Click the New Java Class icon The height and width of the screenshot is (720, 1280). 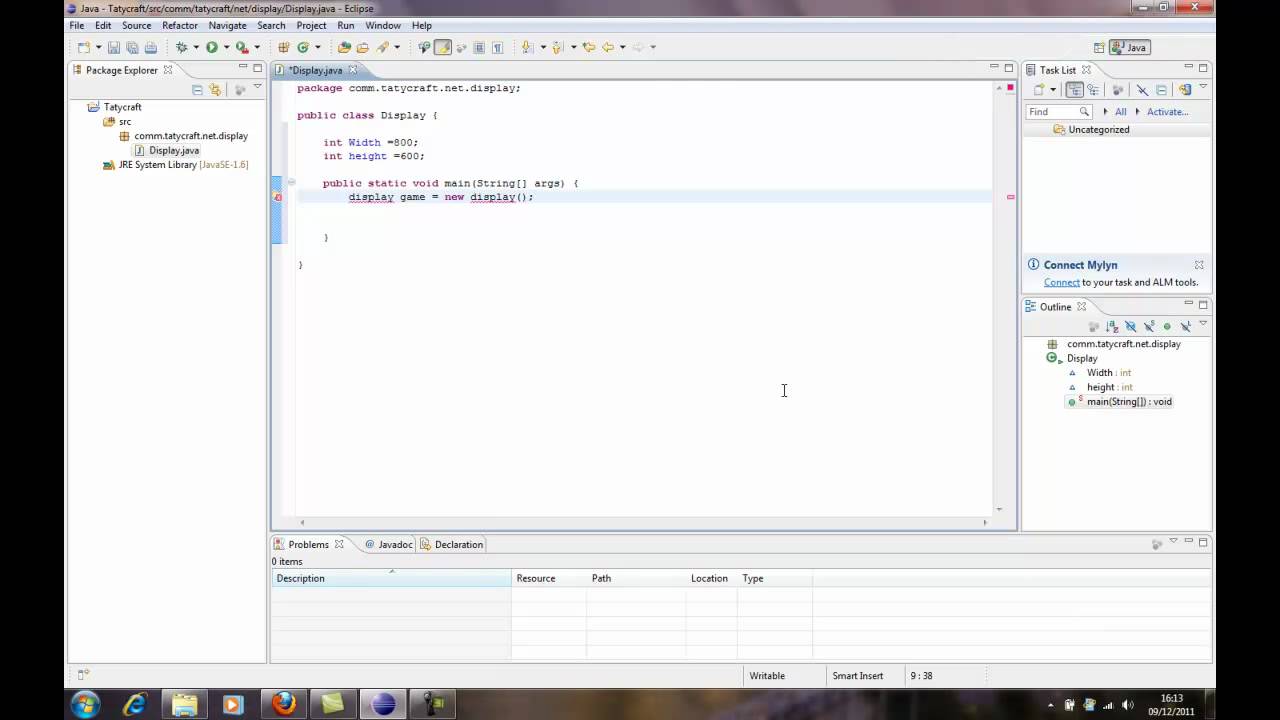303,47
